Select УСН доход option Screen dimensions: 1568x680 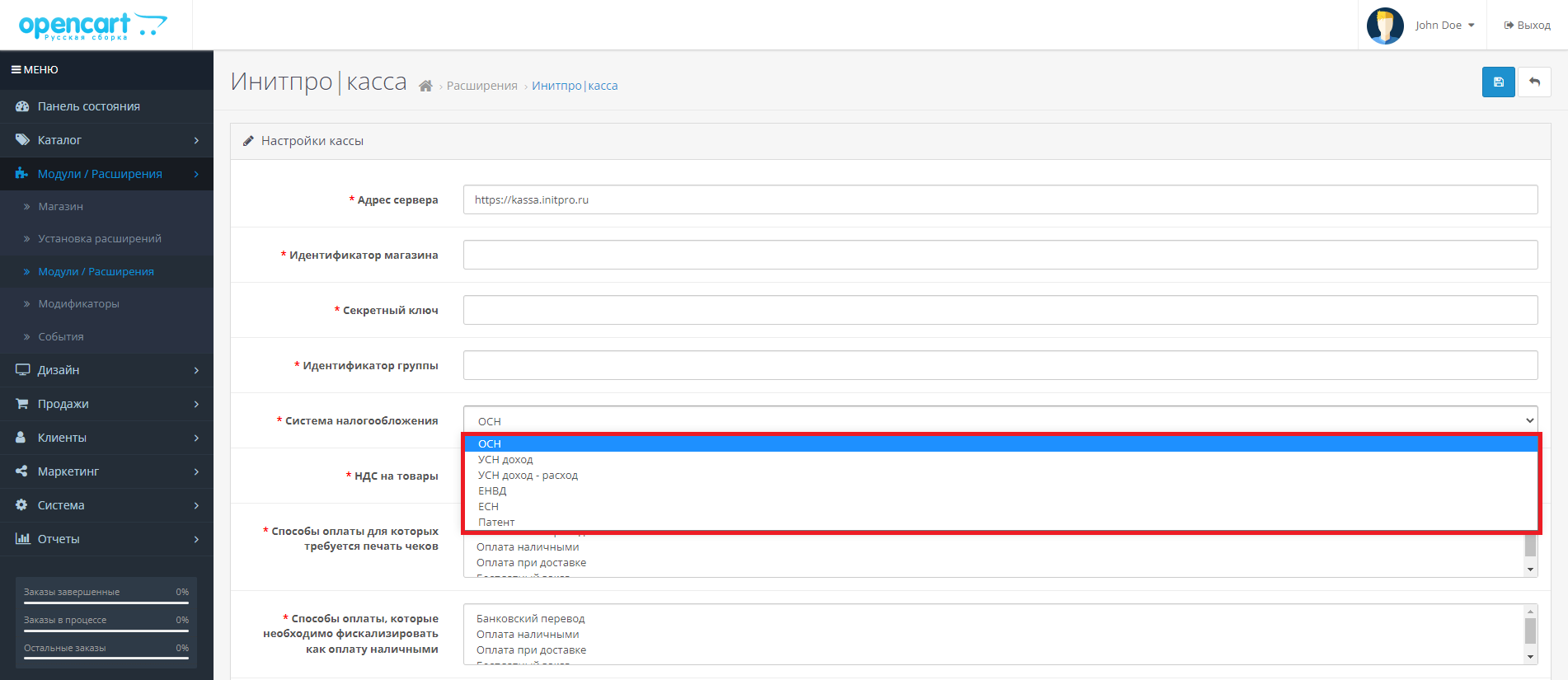pos(1002,460)
